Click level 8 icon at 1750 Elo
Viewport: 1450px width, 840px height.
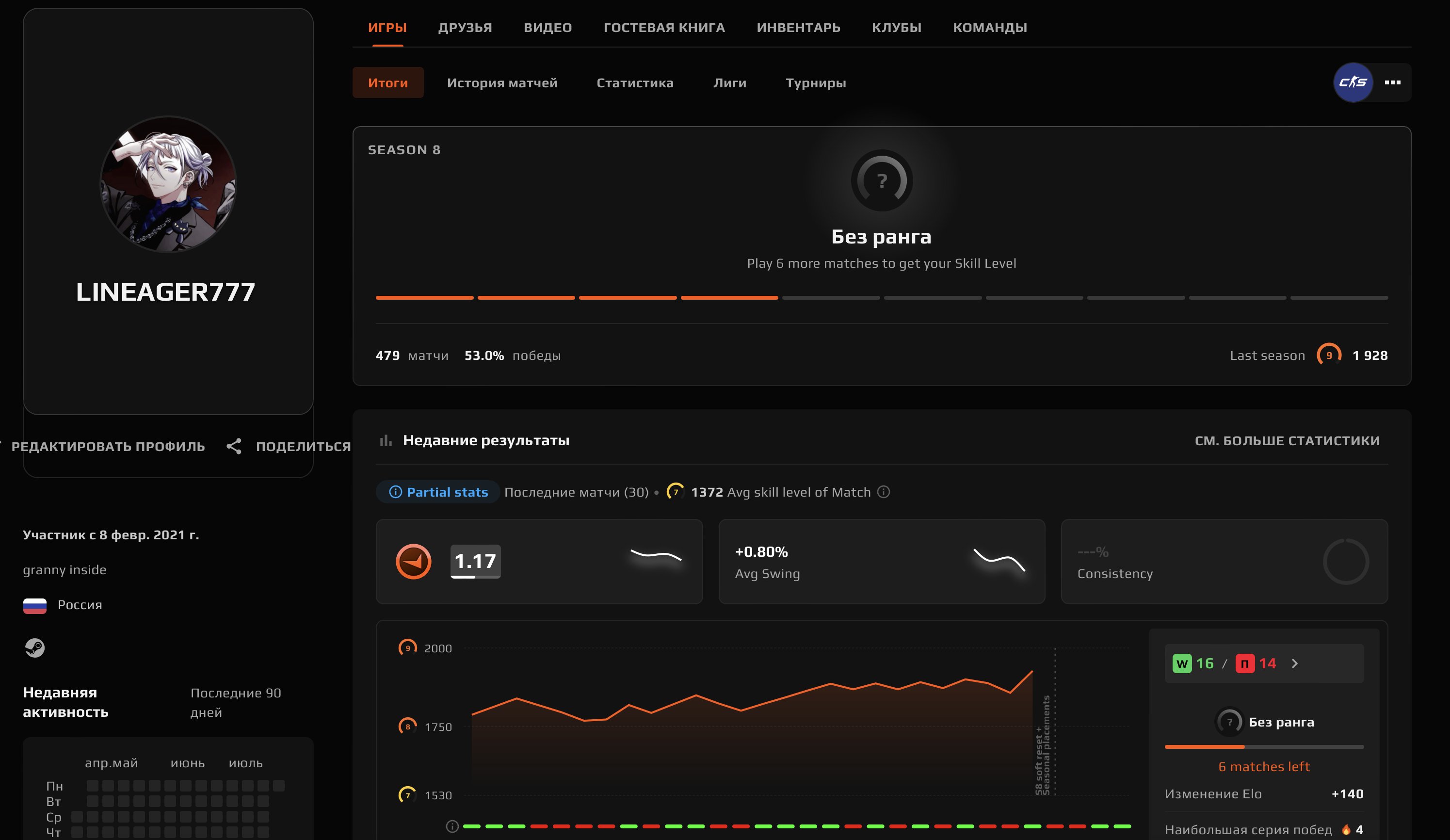click(x=407, y=727)
